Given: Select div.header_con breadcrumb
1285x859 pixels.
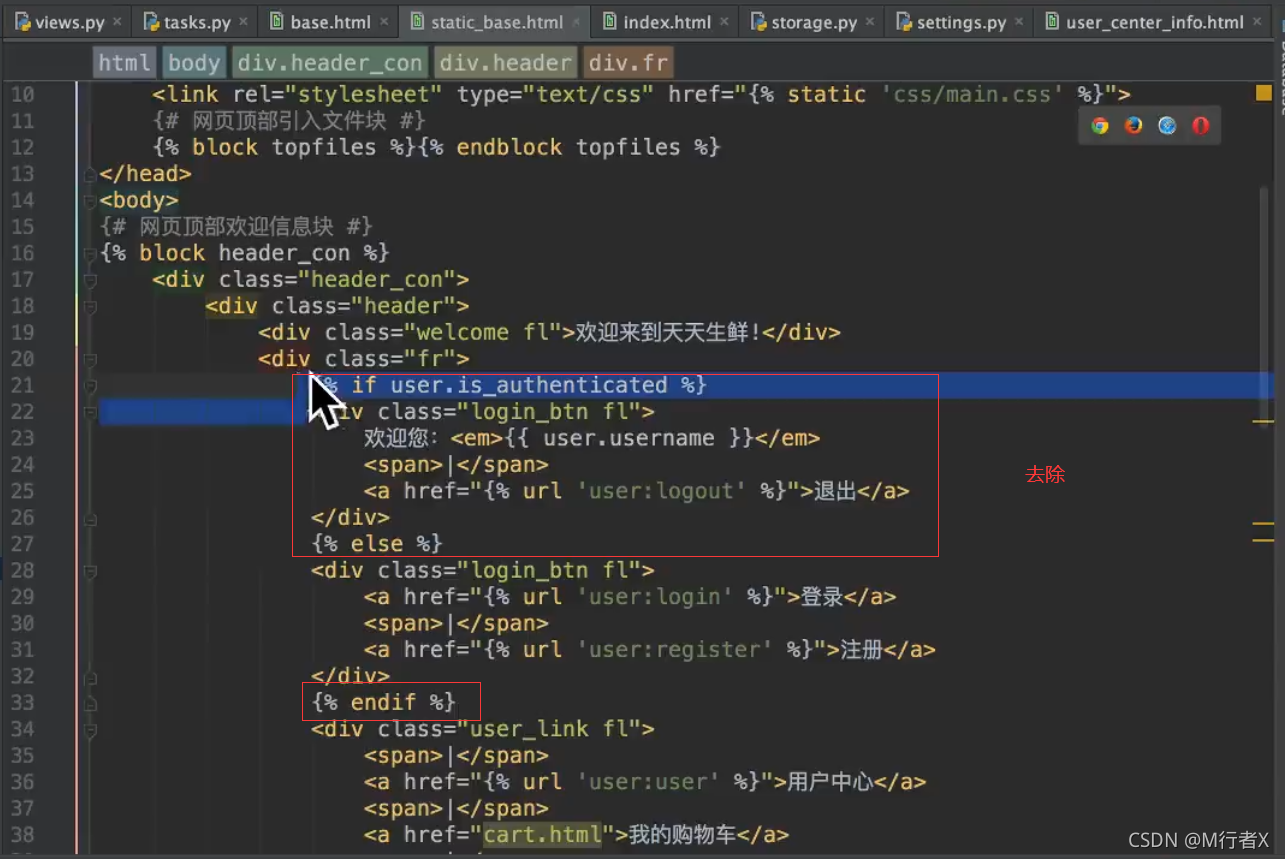Looking at the screenshot, I should click(x=330, y=63).
